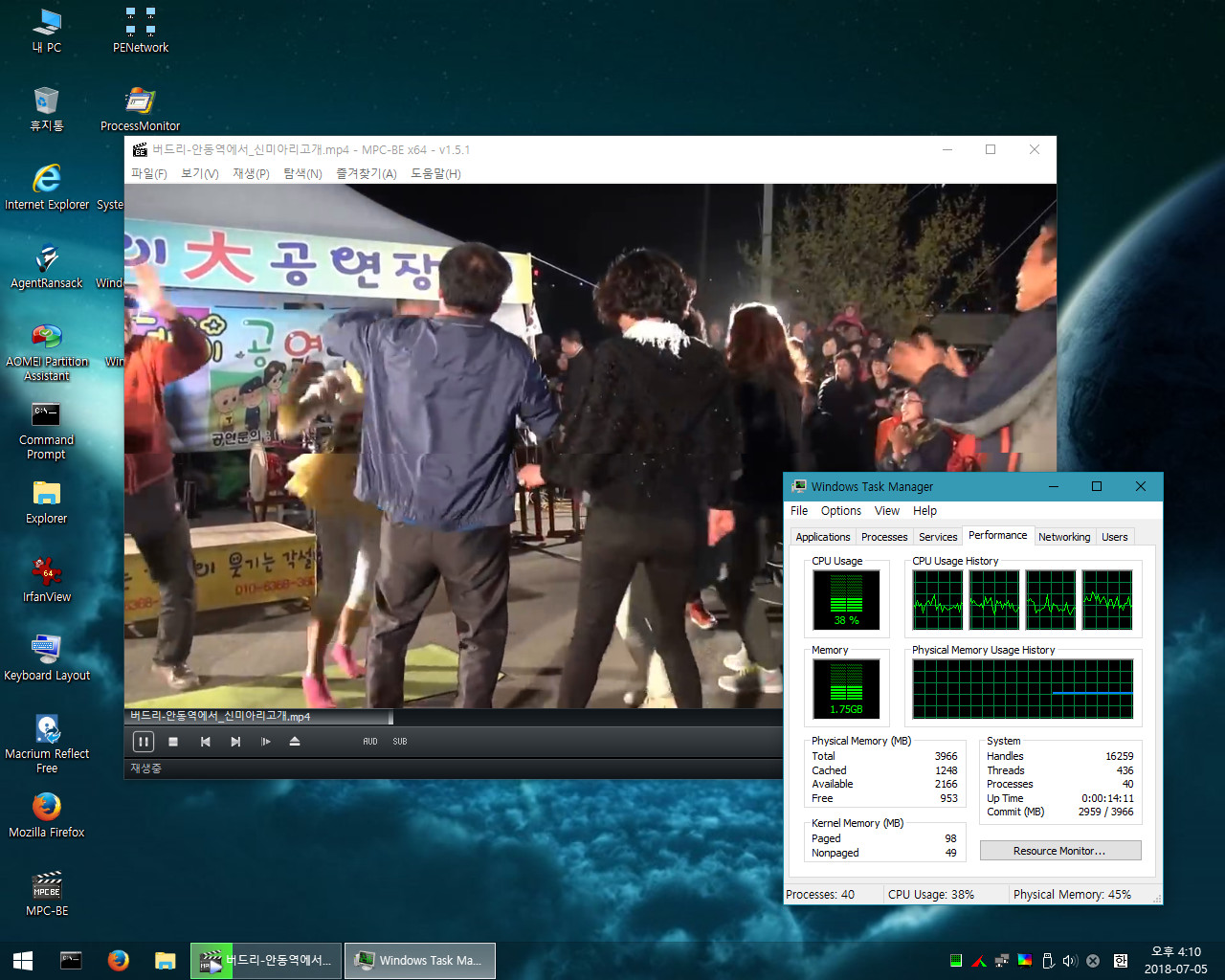This screenshot has width=1225, height=980.
Task: Select the Performance tab
Action: click(x=997, y=535)
